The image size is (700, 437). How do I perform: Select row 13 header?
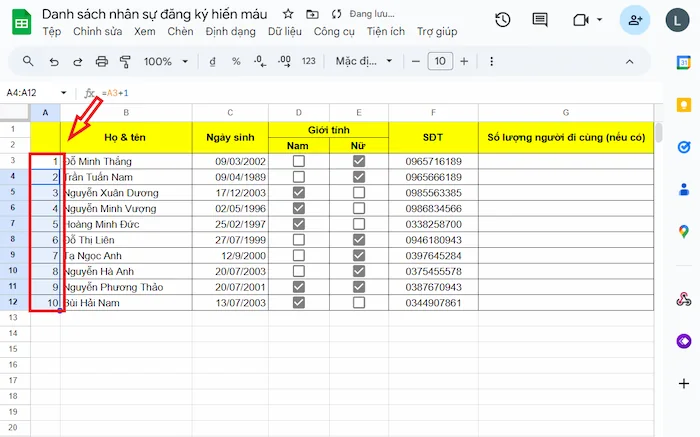[13, 318]
